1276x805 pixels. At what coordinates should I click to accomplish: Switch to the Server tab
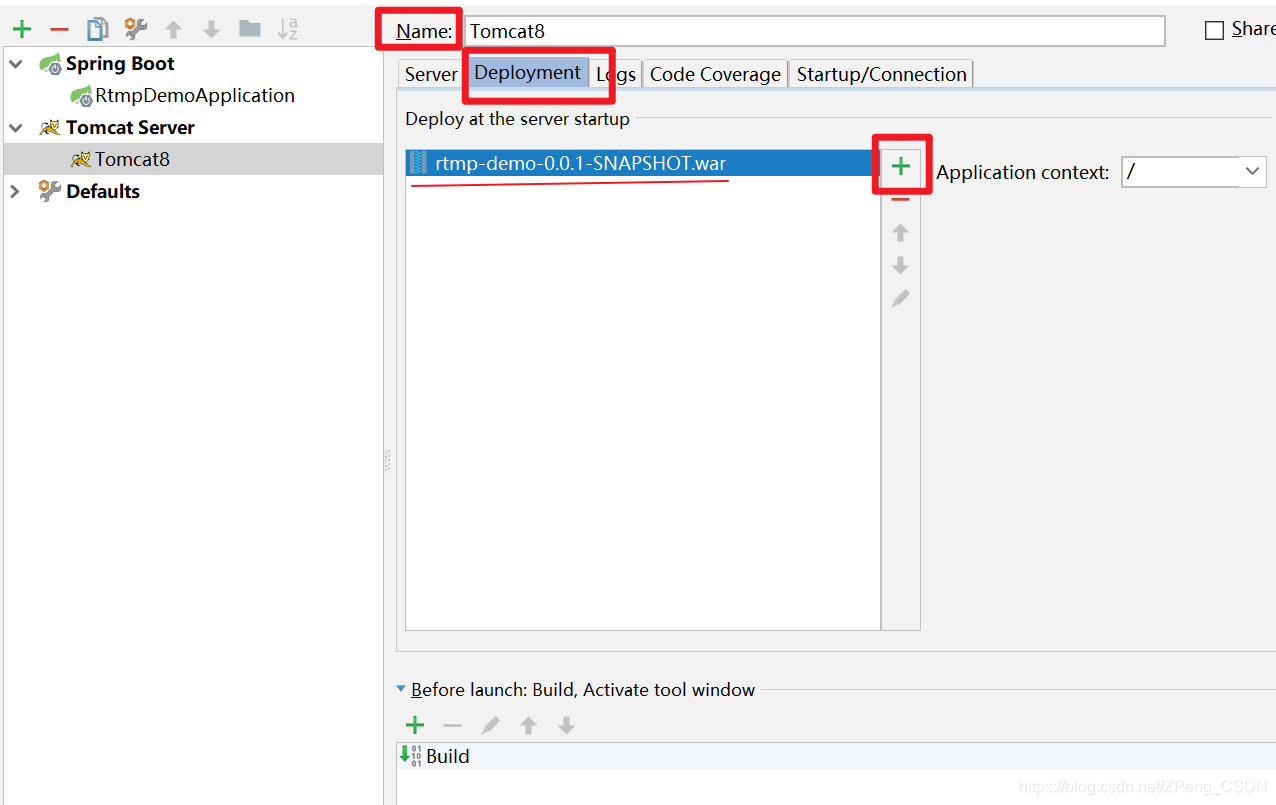pyautogui.click(x=430, y=73)
